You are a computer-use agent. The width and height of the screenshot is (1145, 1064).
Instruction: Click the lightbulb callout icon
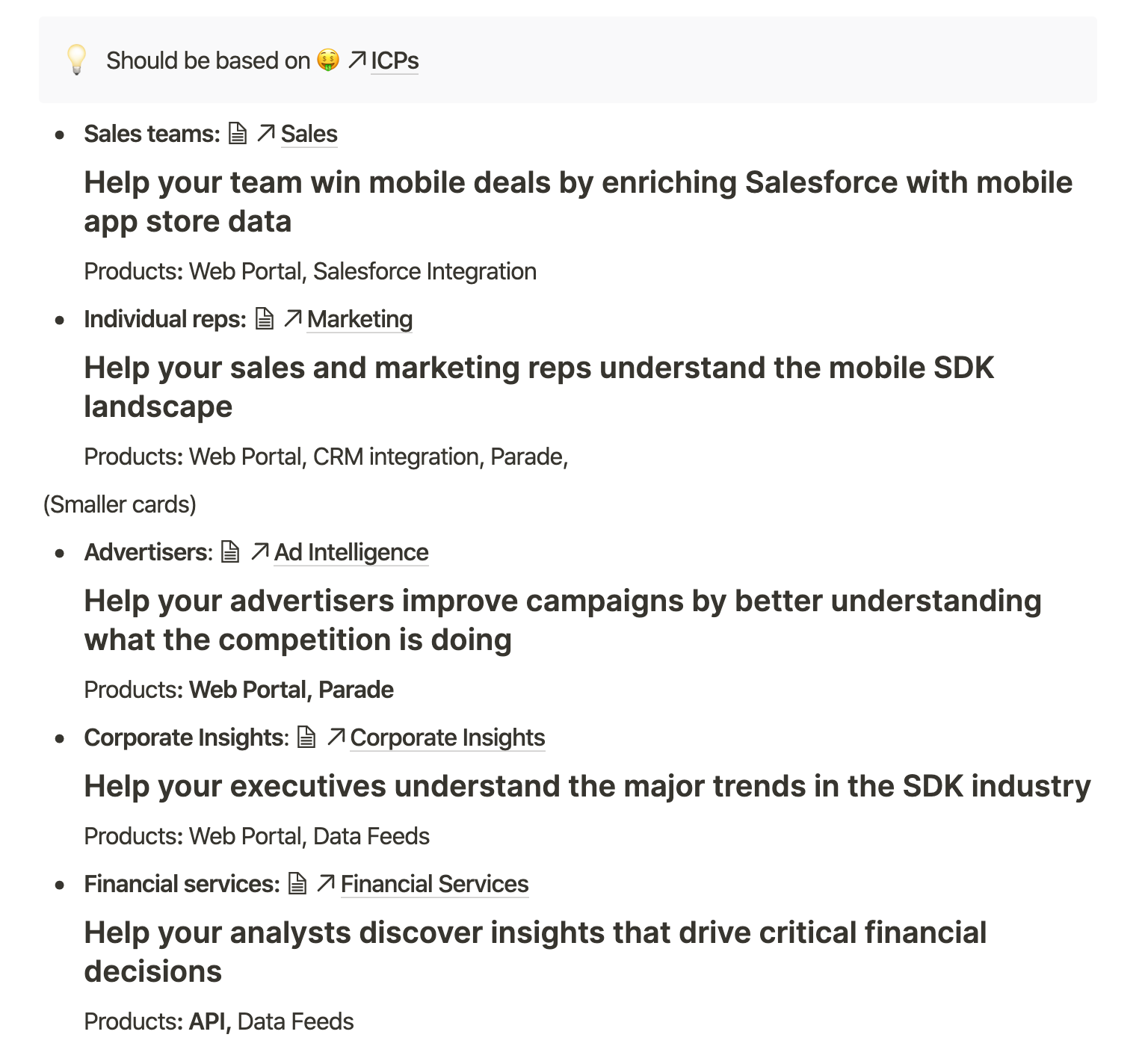point(76,60)
